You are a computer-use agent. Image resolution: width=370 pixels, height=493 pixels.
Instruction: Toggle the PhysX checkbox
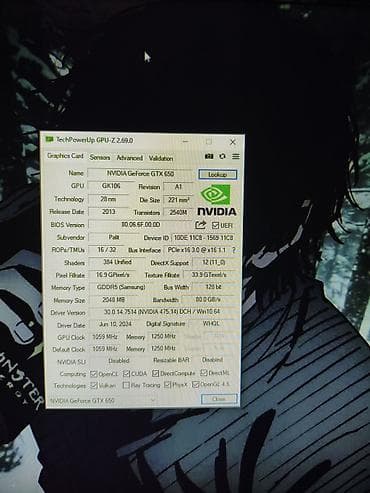[x=167, y=385]
